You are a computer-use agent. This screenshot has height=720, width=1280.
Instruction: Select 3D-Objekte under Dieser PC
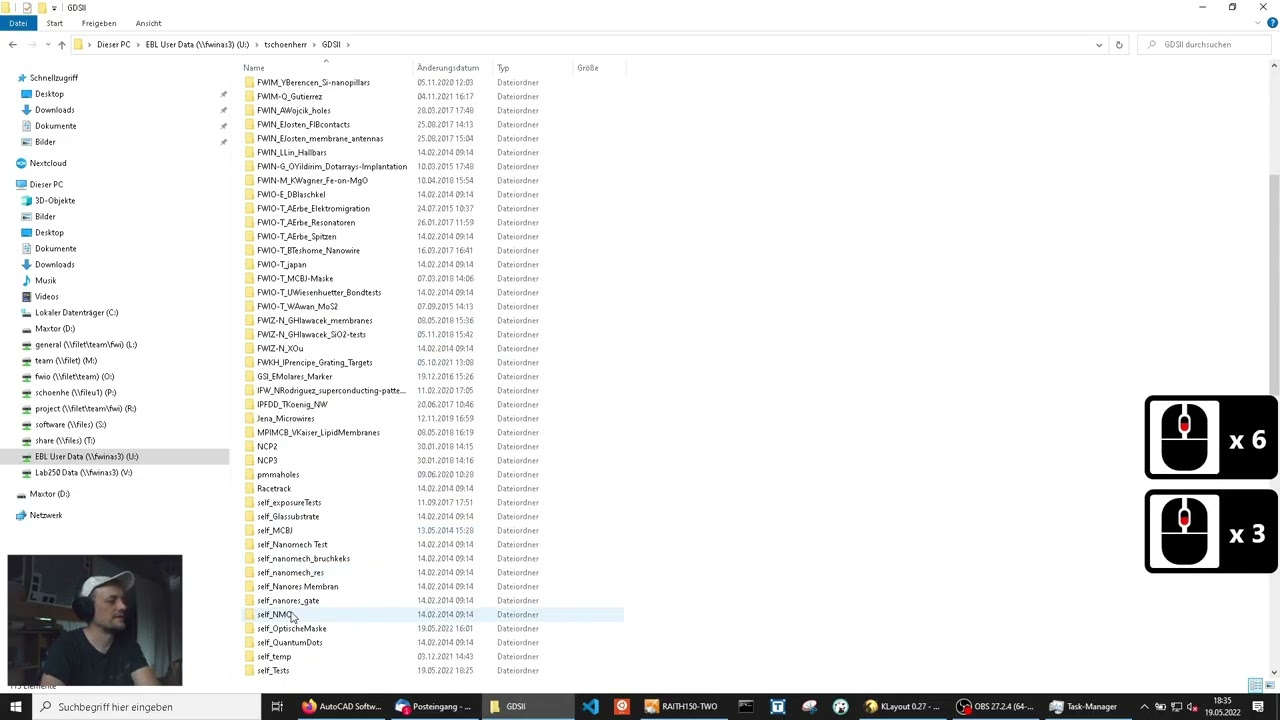tap(54, 200)
